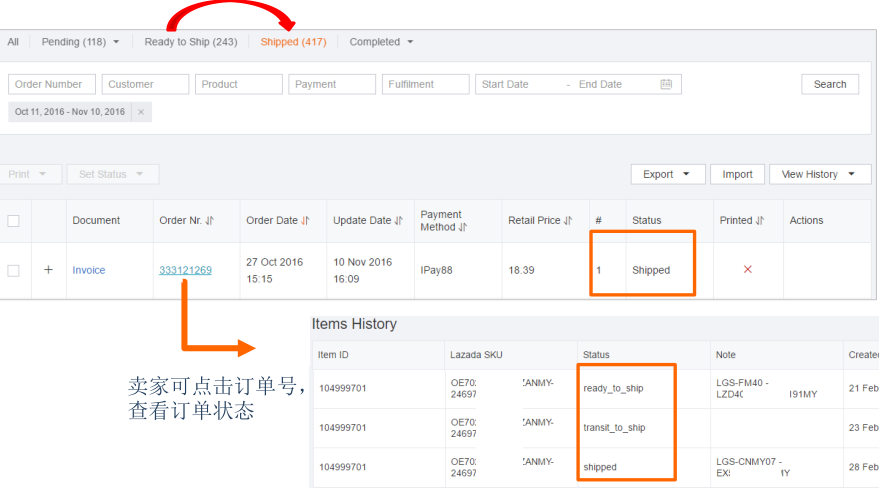The width and height of the screenshot is (879, 488).
Task: Sort by Payment Method column icon
Action: (x=463, y=227)
